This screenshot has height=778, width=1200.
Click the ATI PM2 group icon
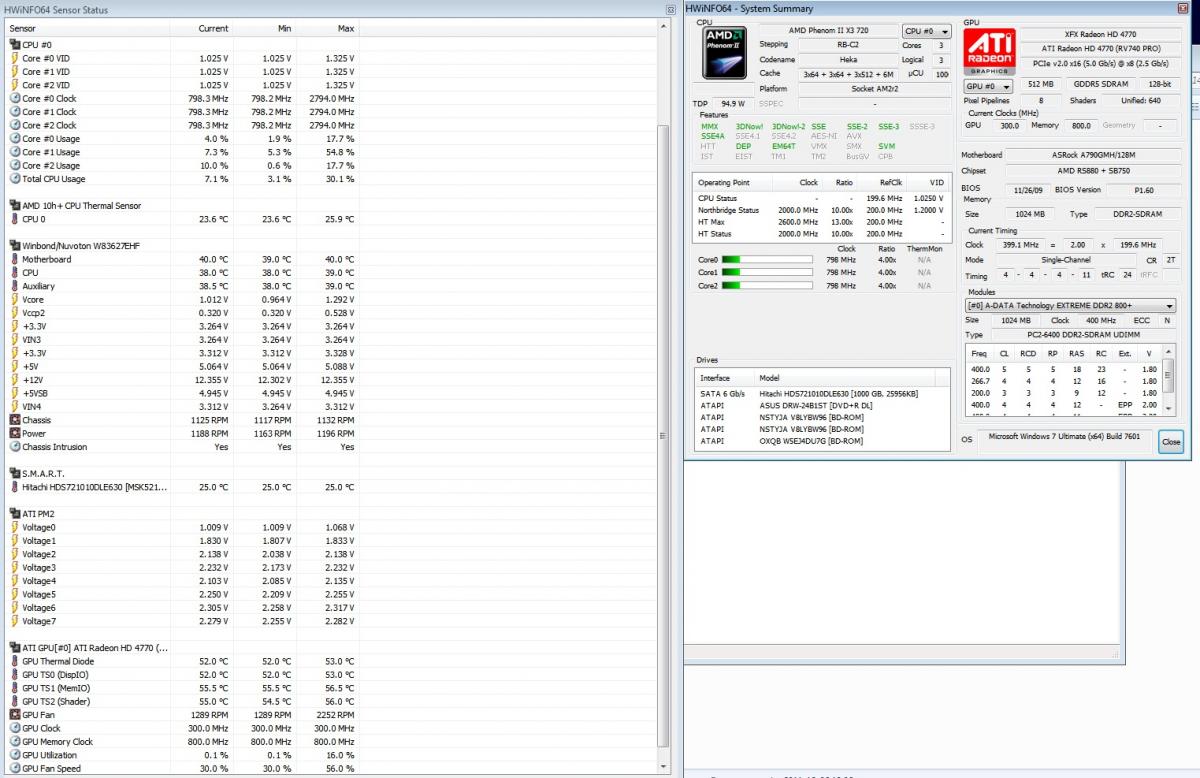(x=14, y=514)
